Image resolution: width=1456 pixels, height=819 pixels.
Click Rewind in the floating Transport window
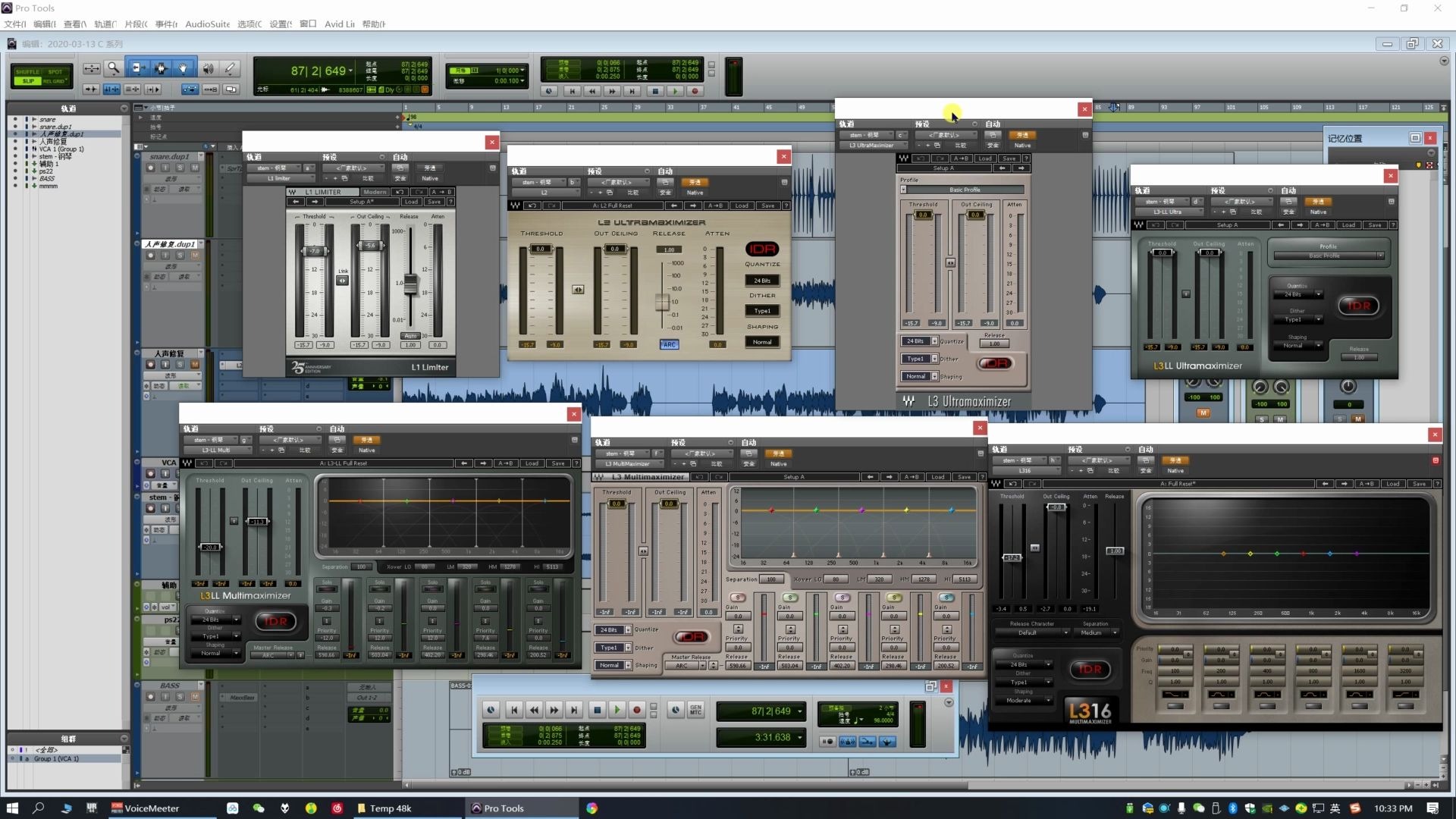click(534, 710)
